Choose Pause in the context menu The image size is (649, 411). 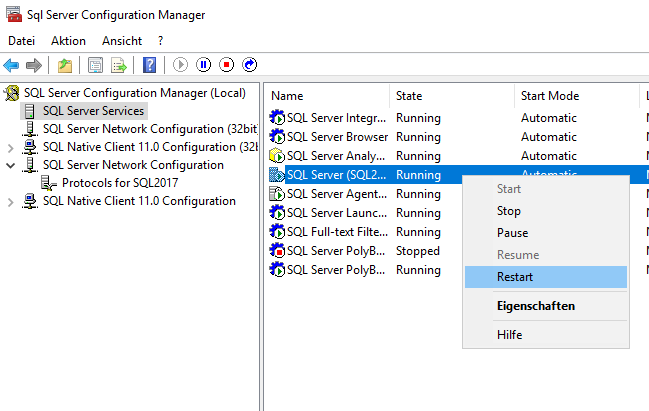[546, 233]
